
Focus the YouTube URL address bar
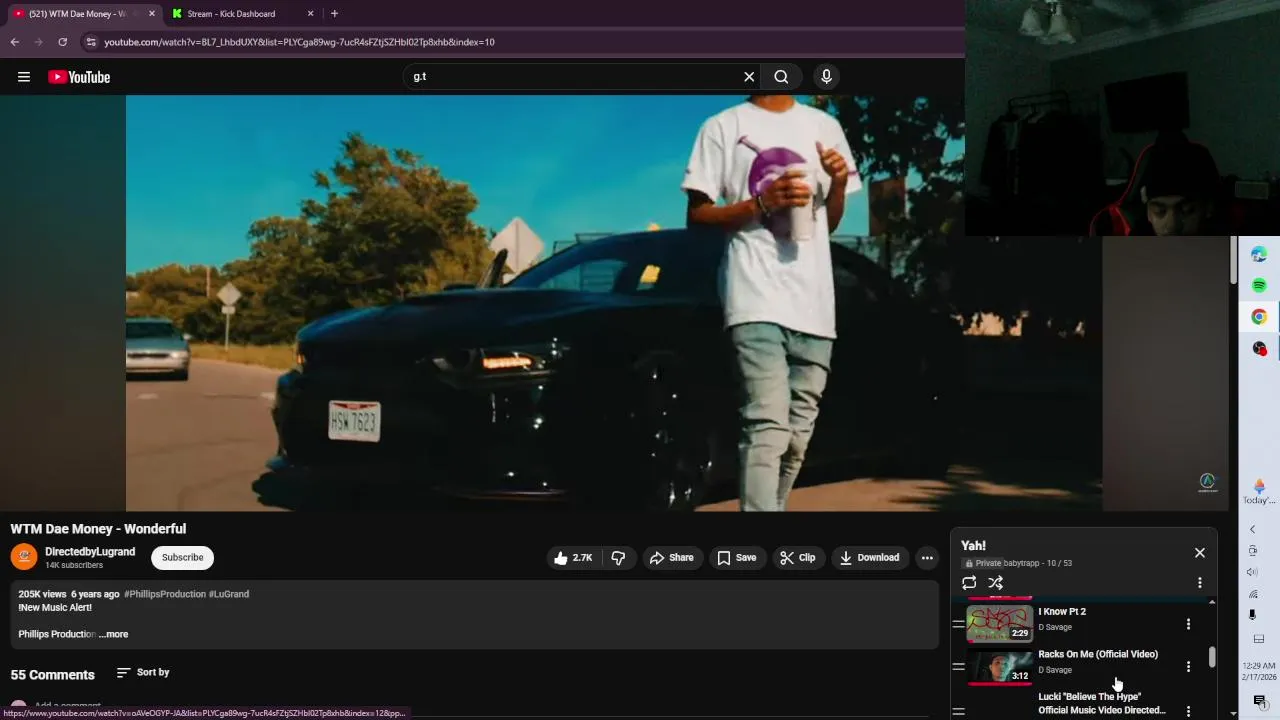tap(520, 42)
